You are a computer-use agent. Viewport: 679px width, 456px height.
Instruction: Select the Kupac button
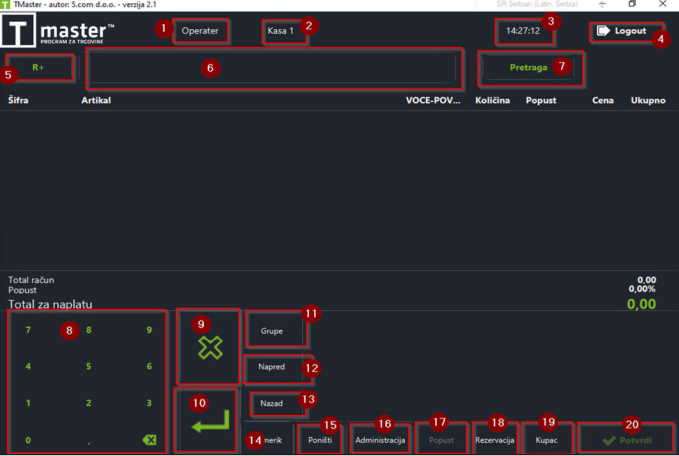547,440
